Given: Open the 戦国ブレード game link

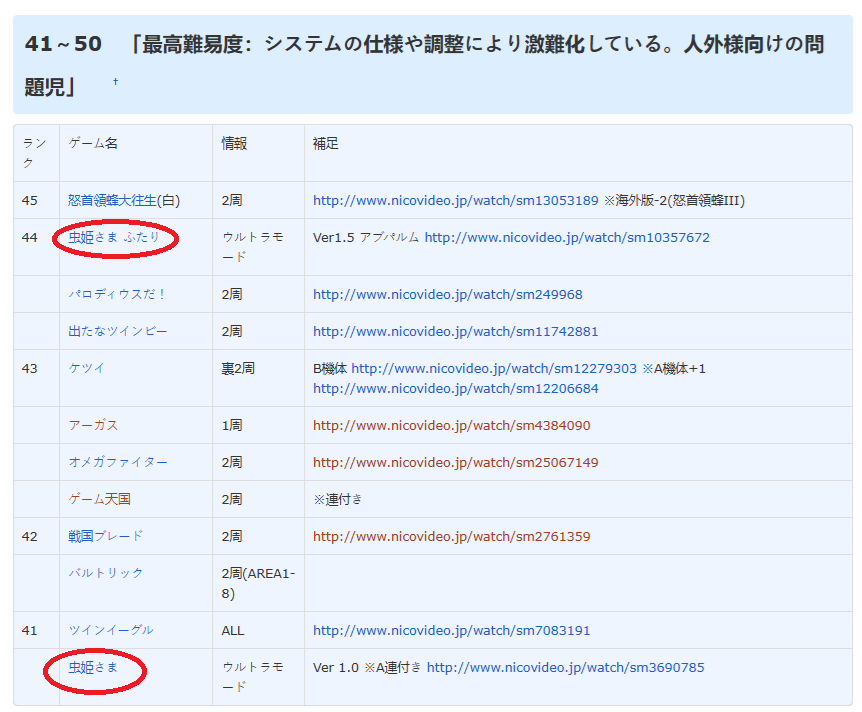Looking at the screenshot, I should 106,537.
